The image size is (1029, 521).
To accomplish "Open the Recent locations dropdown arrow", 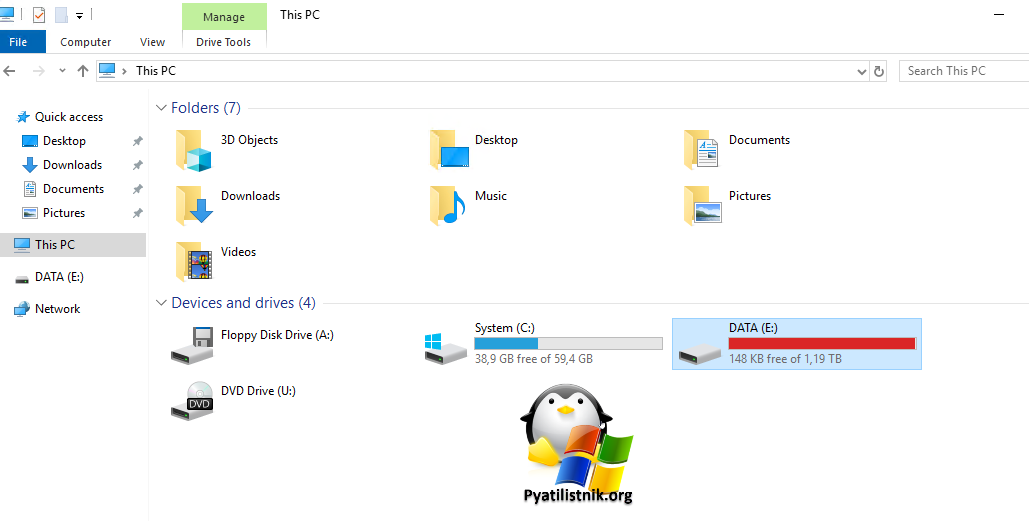I will click(x=62, y=71).
